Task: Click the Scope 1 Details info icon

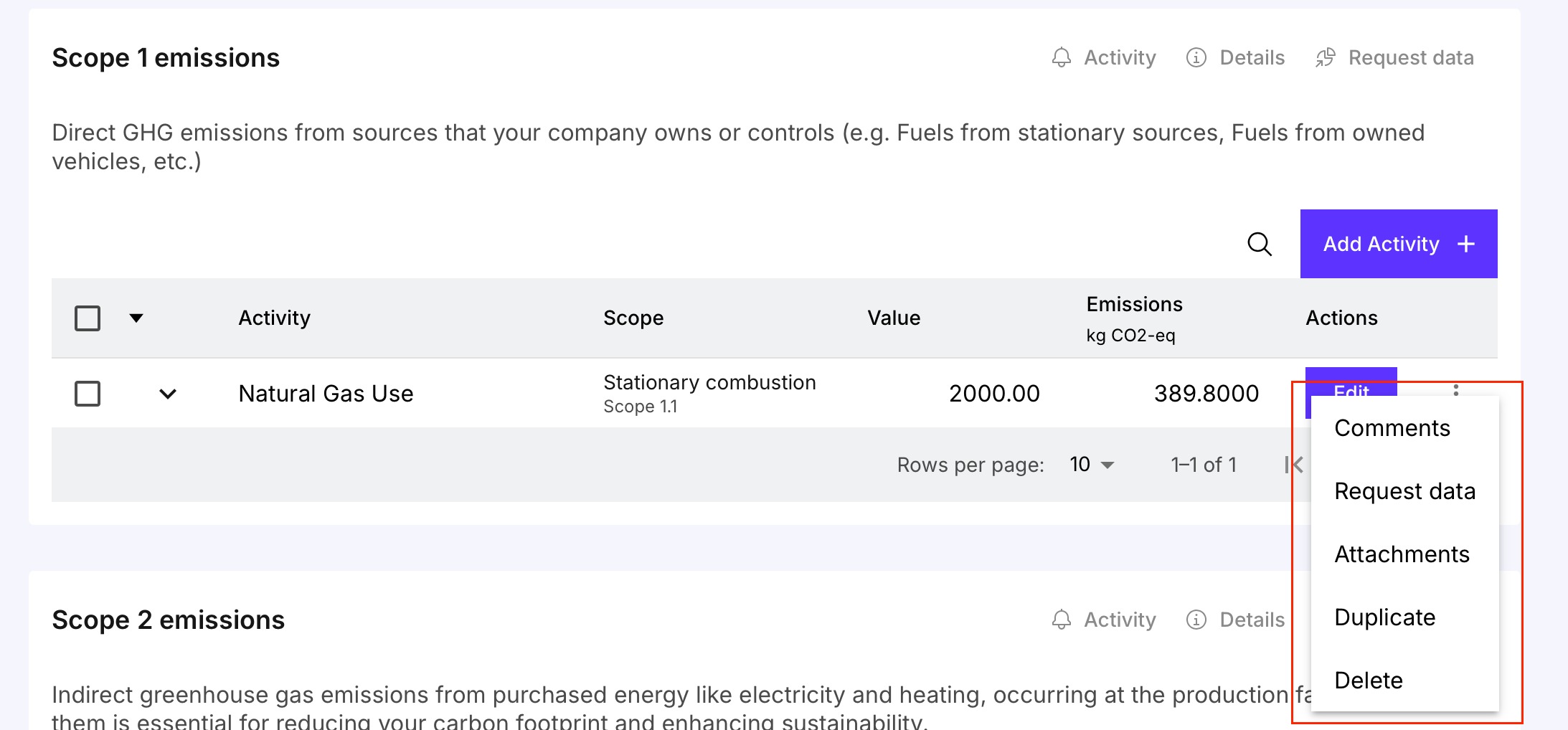Action: pos(1196,57)
